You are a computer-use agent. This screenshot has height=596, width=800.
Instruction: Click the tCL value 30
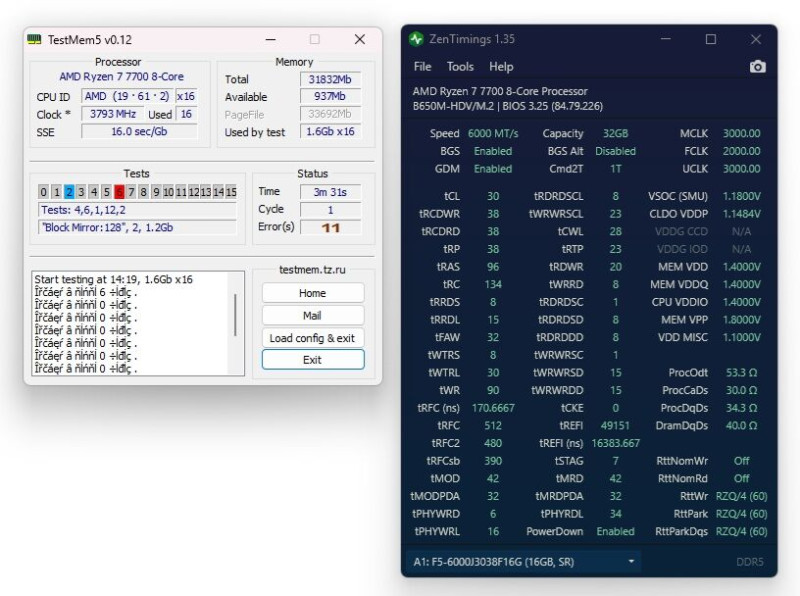click(x=493, y=196)
